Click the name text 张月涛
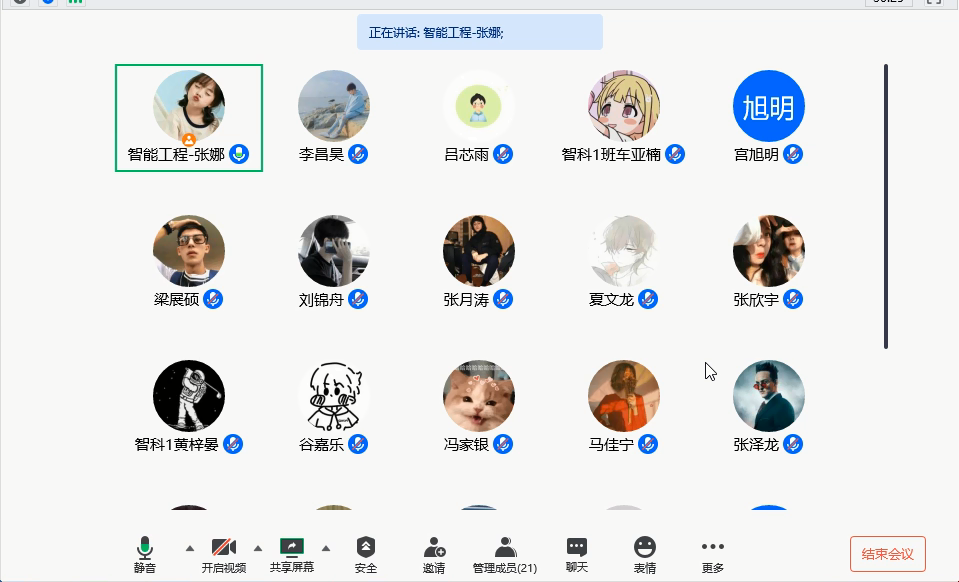The width and height of the screenshot is (959, 582). coord(467,300)
